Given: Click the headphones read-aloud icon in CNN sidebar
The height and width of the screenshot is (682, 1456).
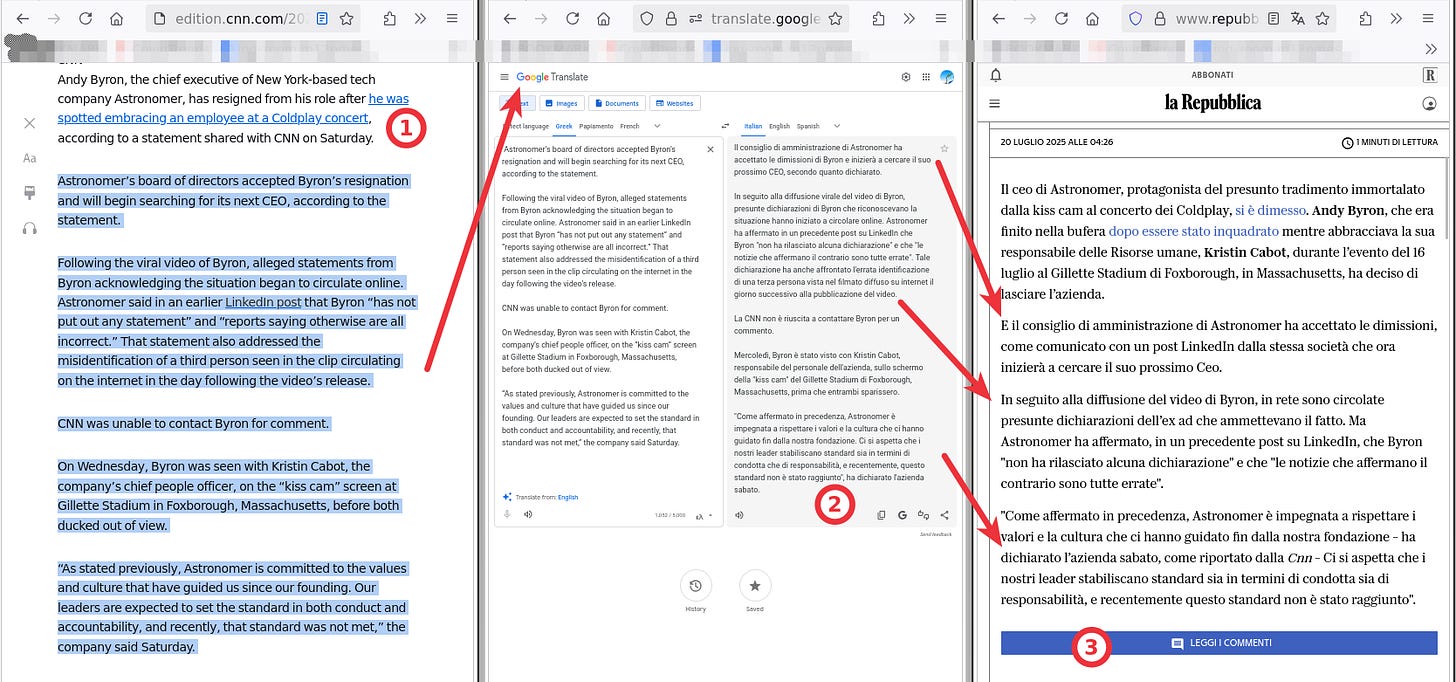Looking at the screenshot, I should [30, 228].
